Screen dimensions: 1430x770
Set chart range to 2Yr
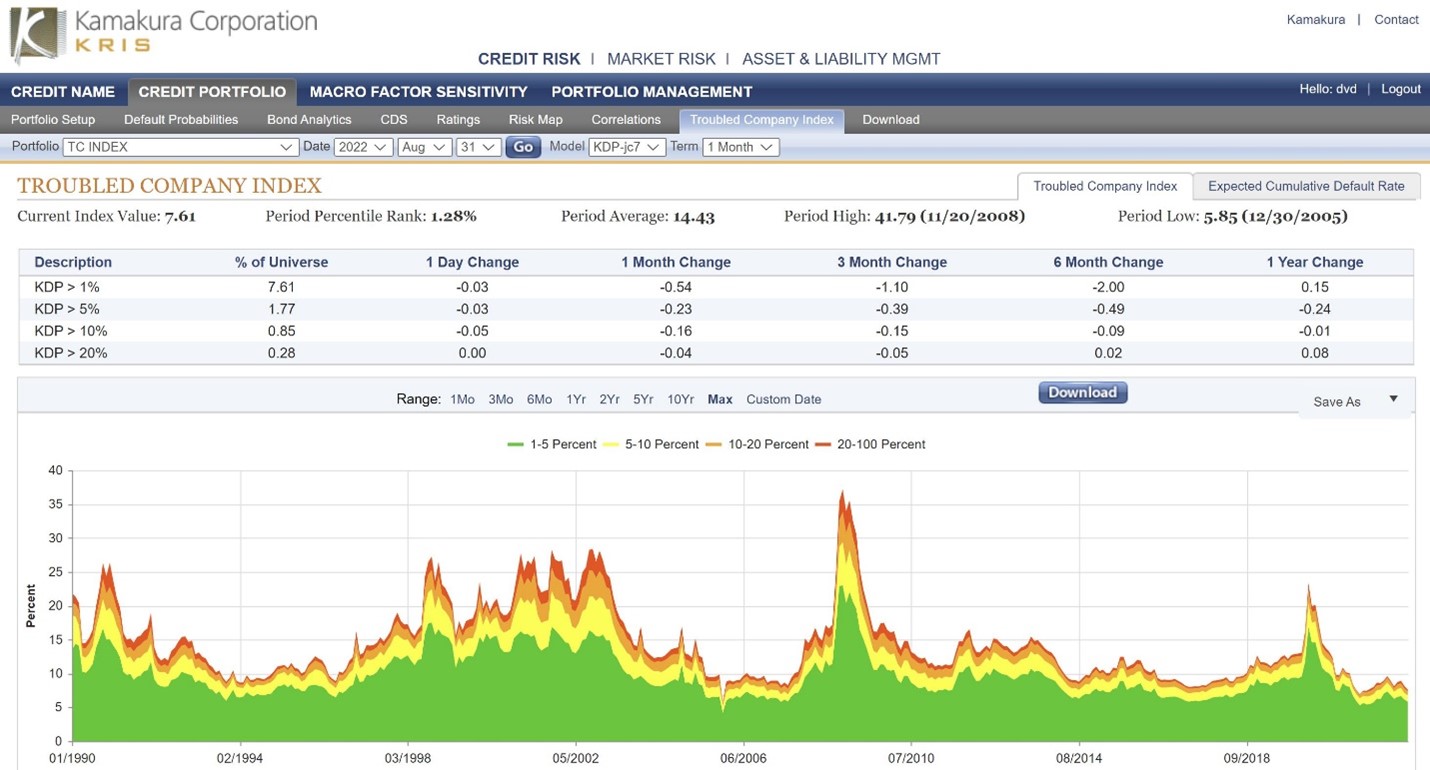(x=610, y=399)
